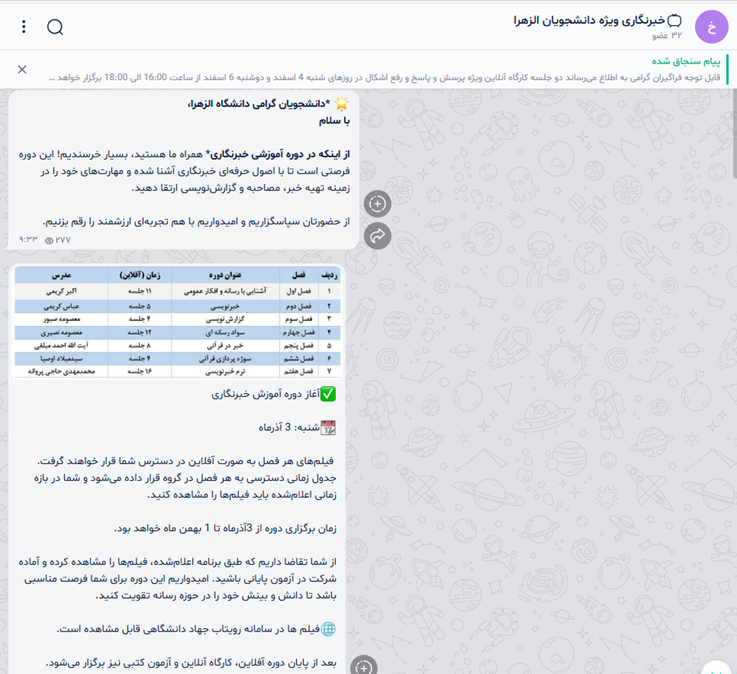Image resolution: width=737 pixels, height=674 pixels.
Task: Click the eye views icon showing ۲۷۷
Action: pos(49,240)
